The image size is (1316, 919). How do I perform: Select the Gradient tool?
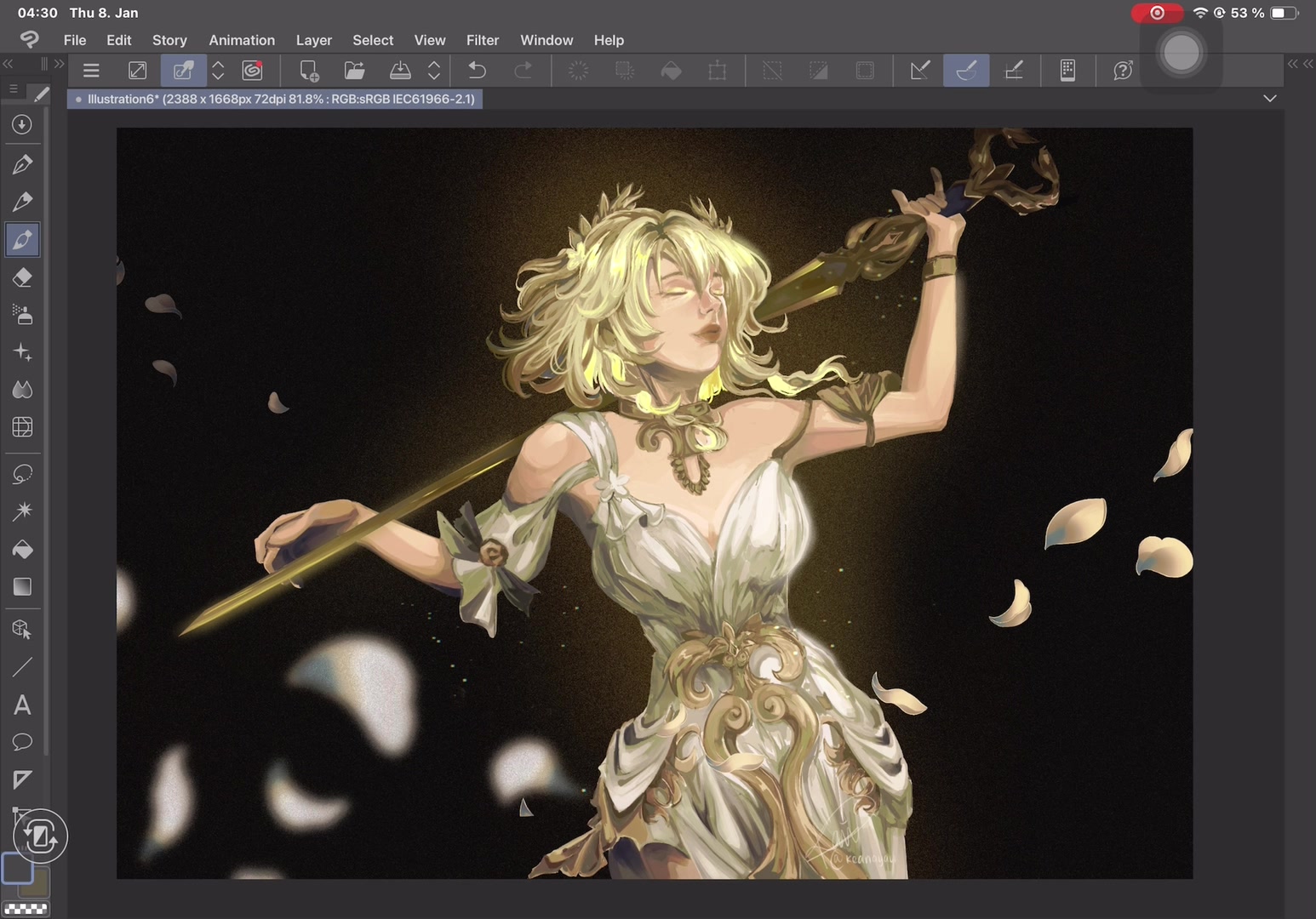pos(22,587)
